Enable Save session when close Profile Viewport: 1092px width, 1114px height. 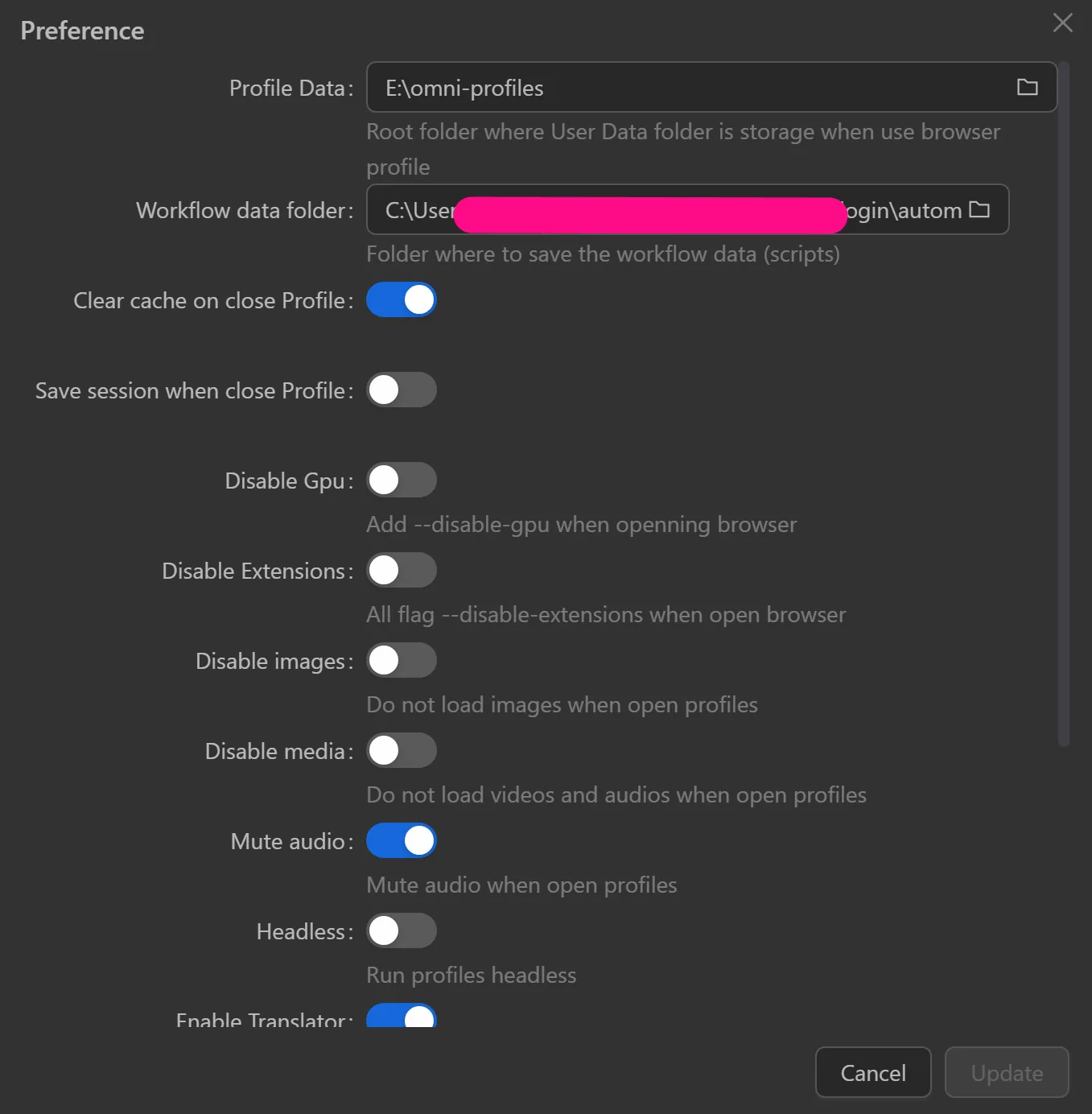[402, 390]
